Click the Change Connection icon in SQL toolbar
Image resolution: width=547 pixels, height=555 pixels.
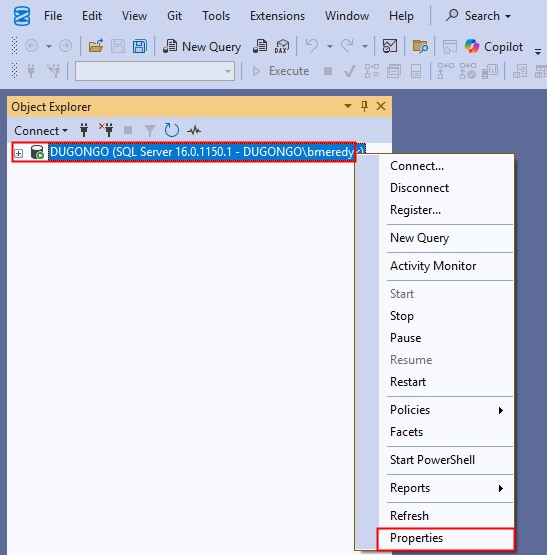coord(54,71)
